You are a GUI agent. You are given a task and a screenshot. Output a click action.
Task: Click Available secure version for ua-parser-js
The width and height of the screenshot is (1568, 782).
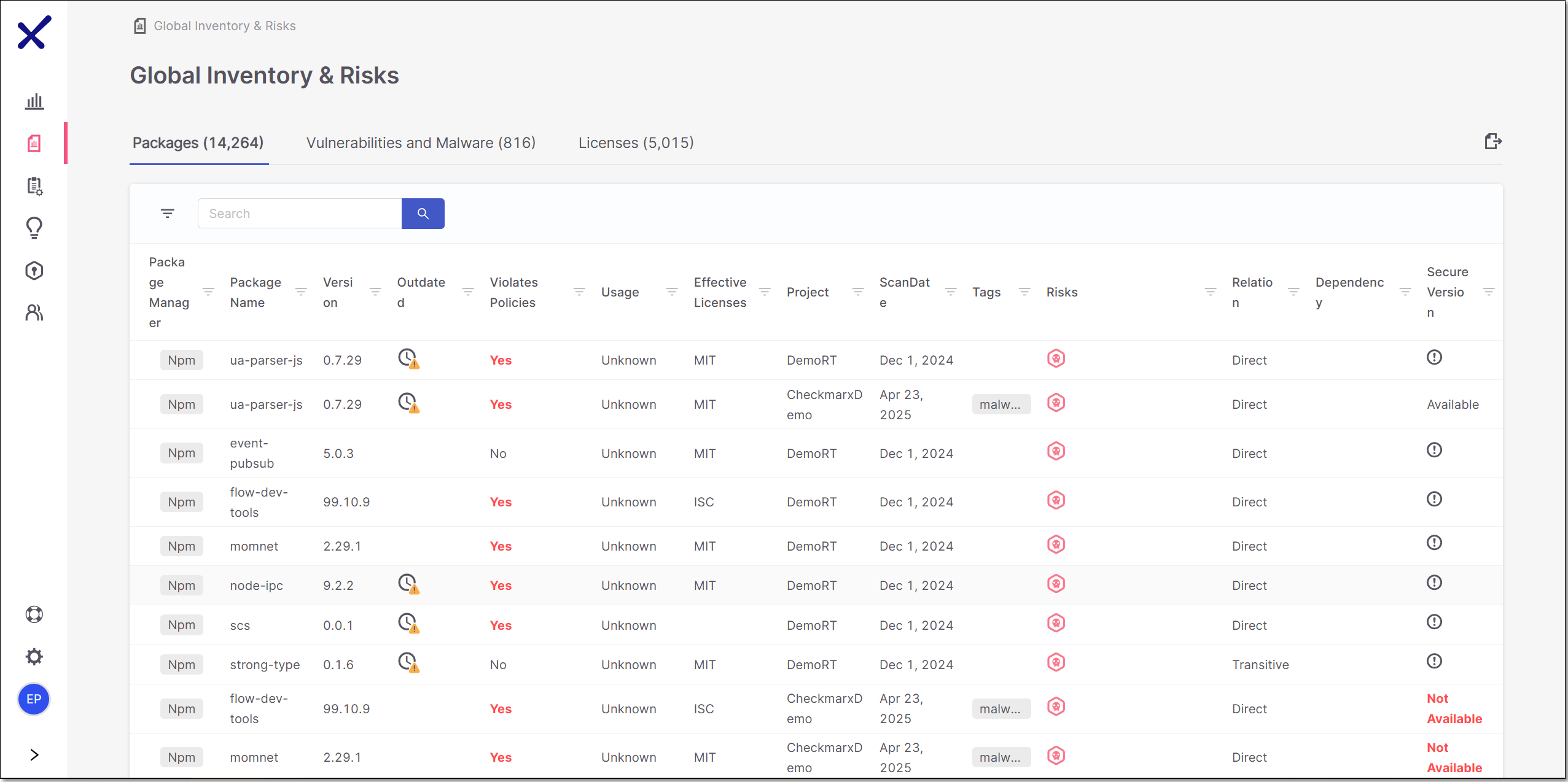tap(1453, 405)
